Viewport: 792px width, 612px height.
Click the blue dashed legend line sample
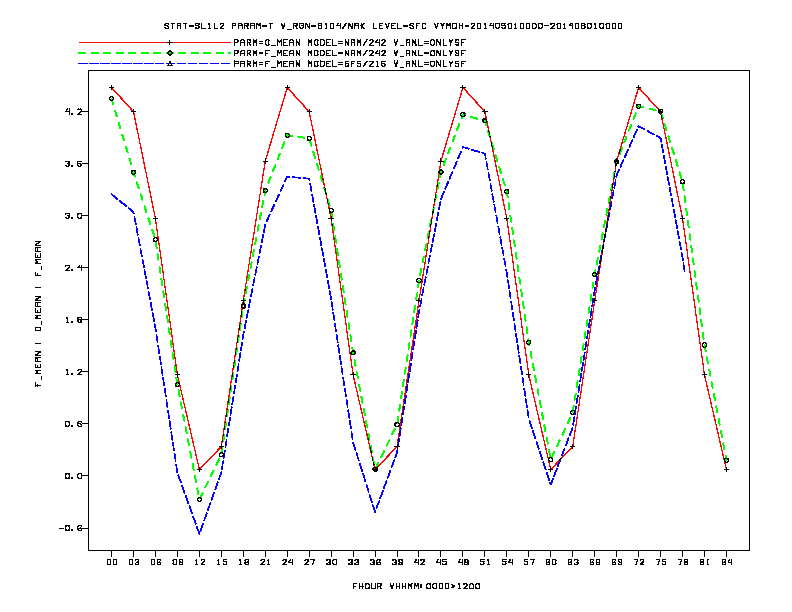[x=155, y=64]
